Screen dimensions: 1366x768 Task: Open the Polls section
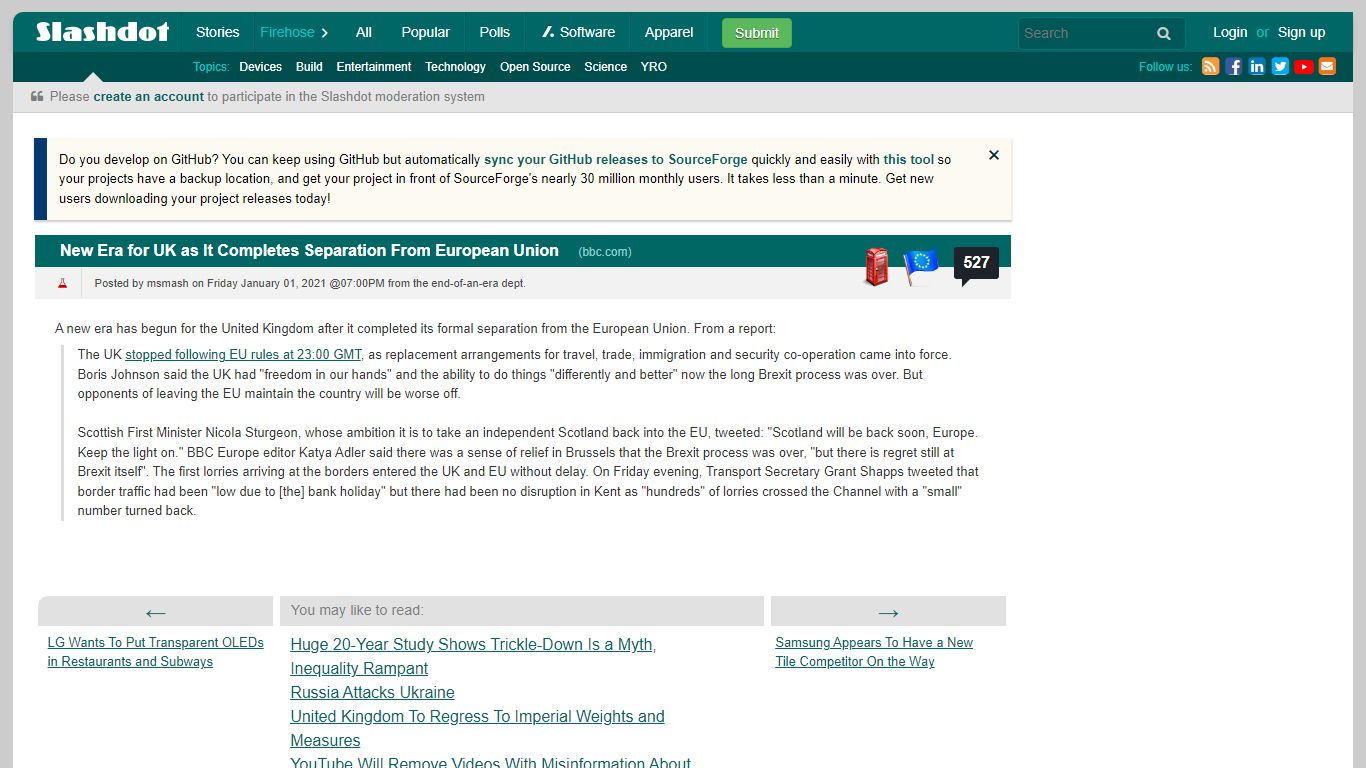495,32
